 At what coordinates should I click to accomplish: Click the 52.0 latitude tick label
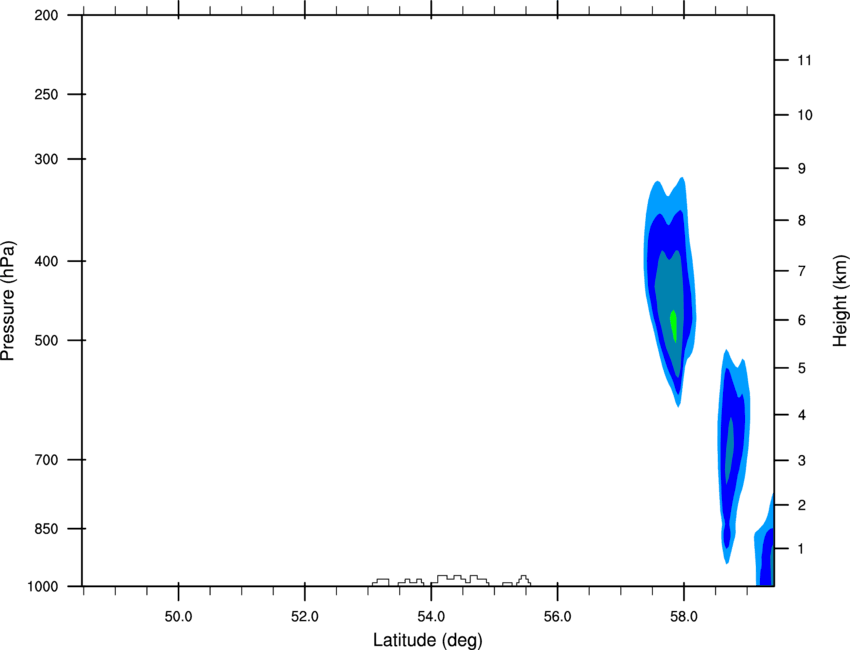point(305,617)
